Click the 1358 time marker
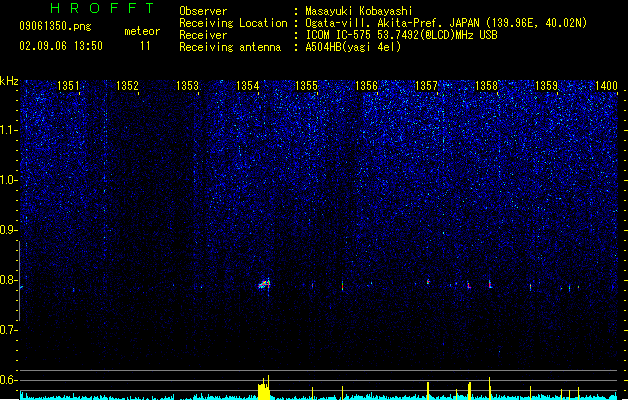Viewport: 629px width, 400px height. pyautogui.click(x=486, y=86)
